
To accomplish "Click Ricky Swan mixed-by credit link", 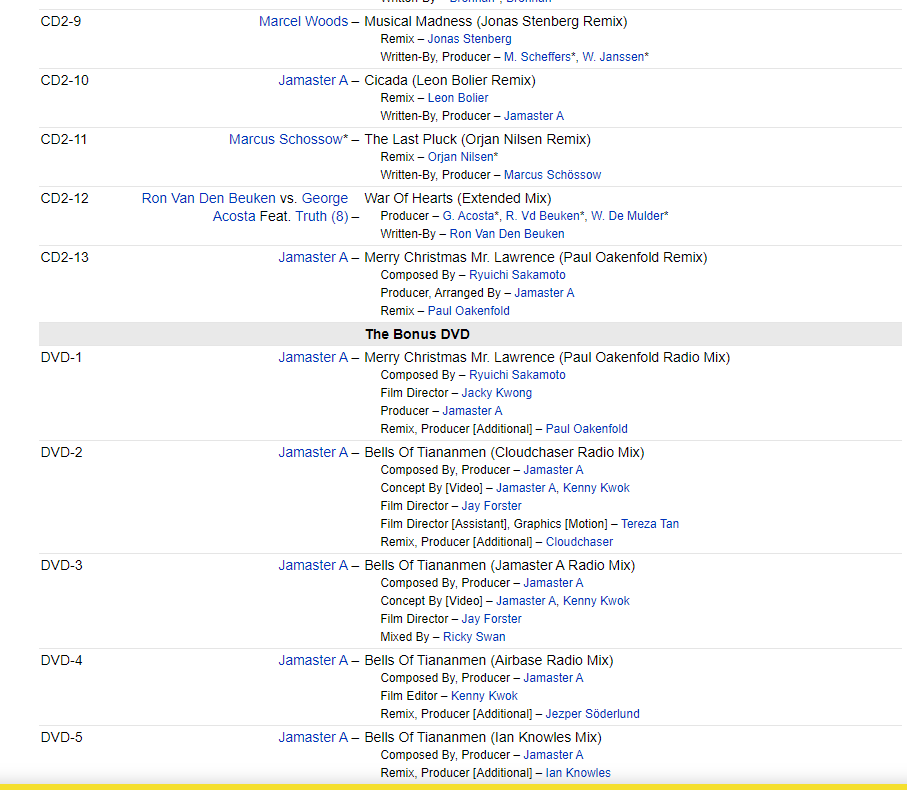I will tap(474, 636).
